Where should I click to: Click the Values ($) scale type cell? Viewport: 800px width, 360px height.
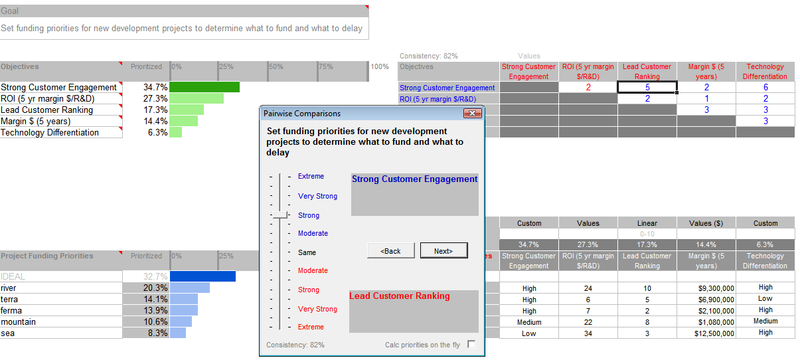pos(706,223)
